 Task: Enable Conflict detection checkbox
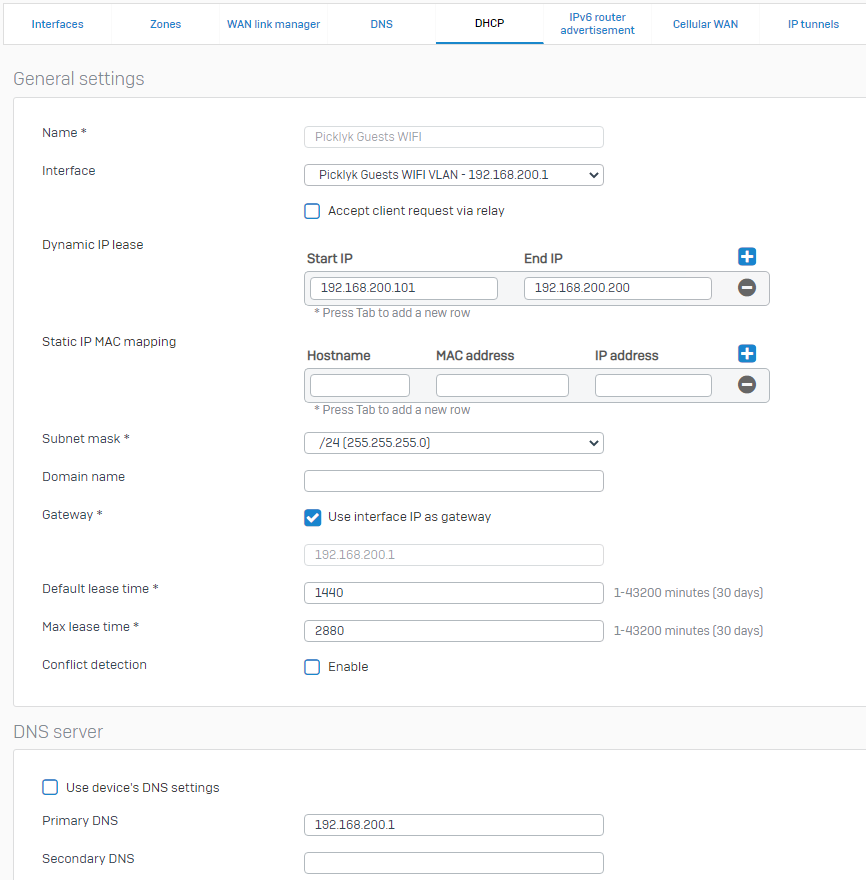pyautogui.click(x=312, y=667)
